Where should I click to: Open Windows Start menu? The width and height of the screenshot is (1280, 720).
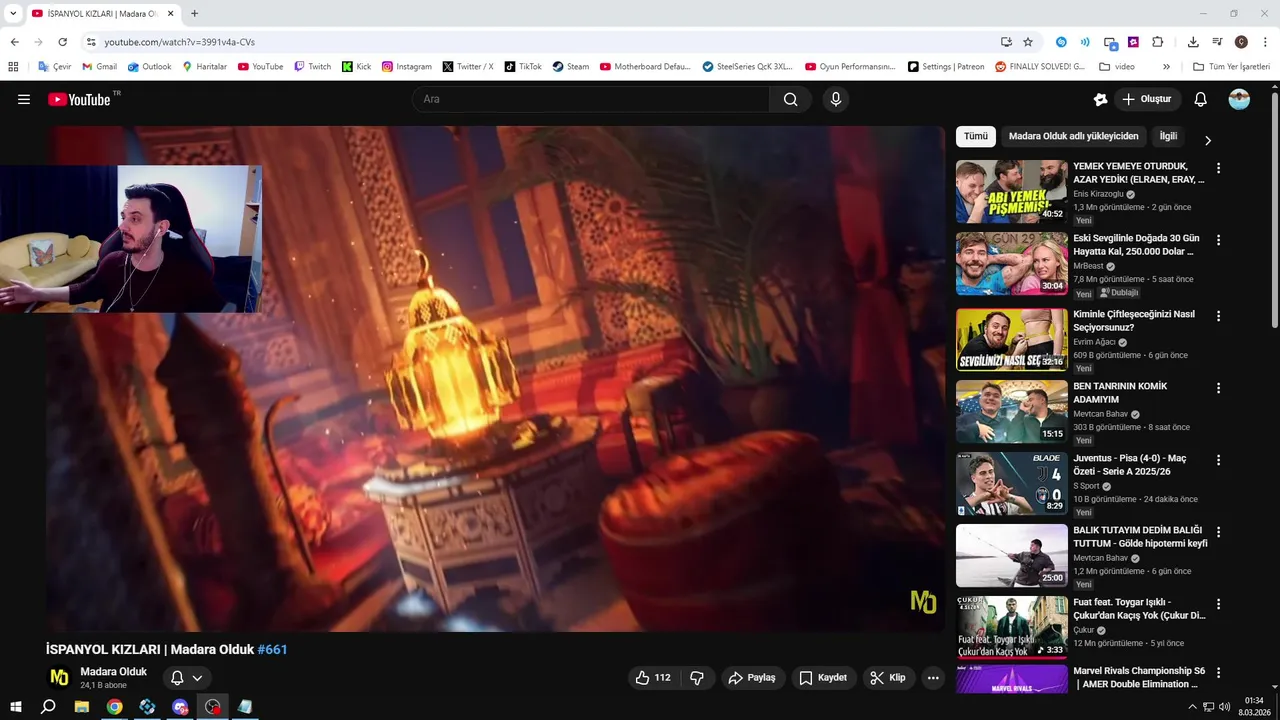tap(15, 707)
